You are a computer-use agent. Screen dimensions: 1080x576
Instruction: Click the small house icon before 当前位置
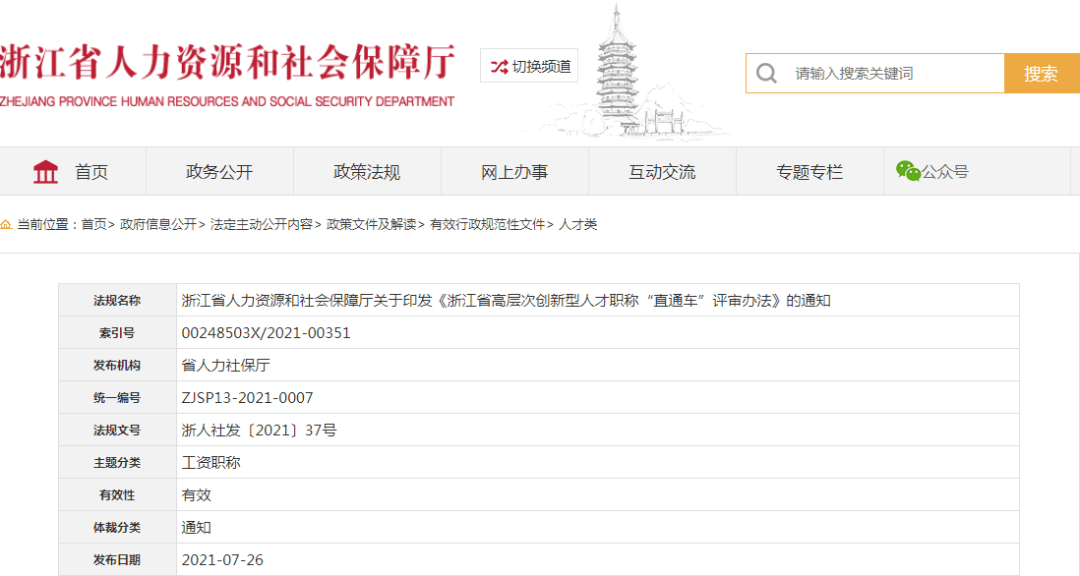(x=6, y=225)
